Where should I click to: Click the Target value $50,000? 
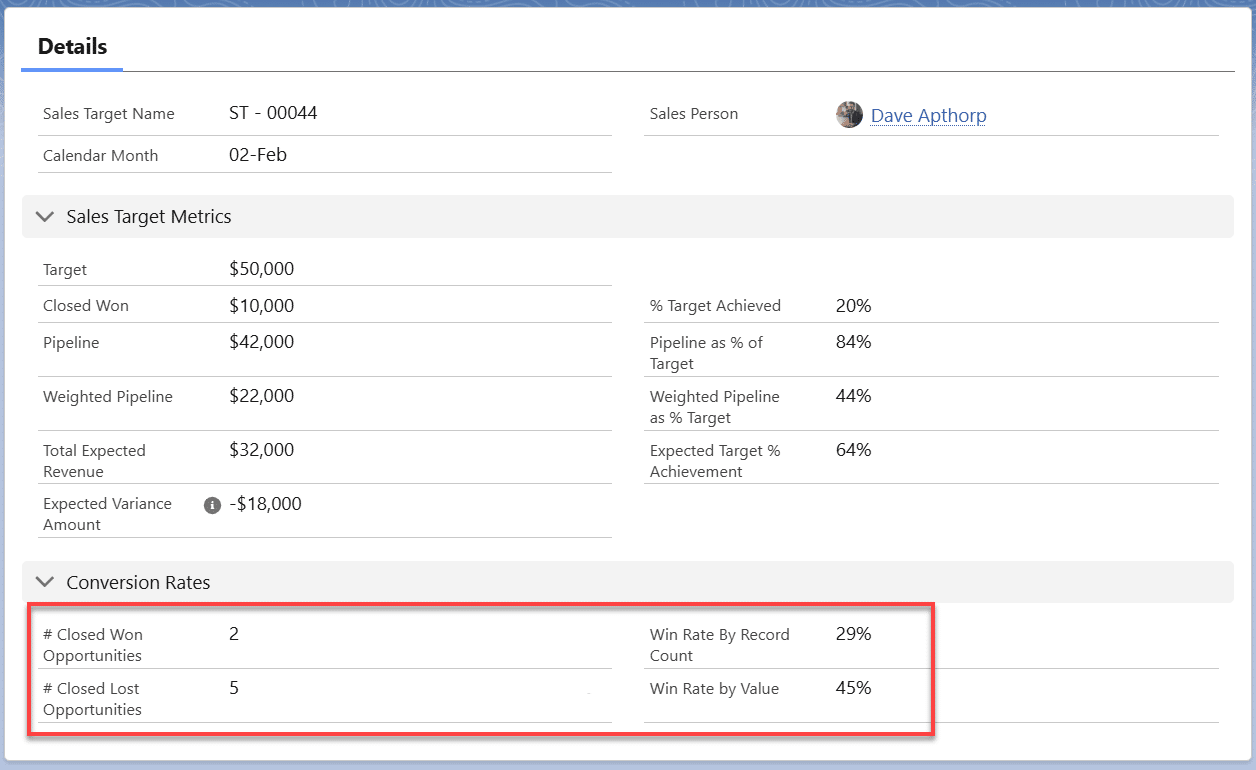261,269
